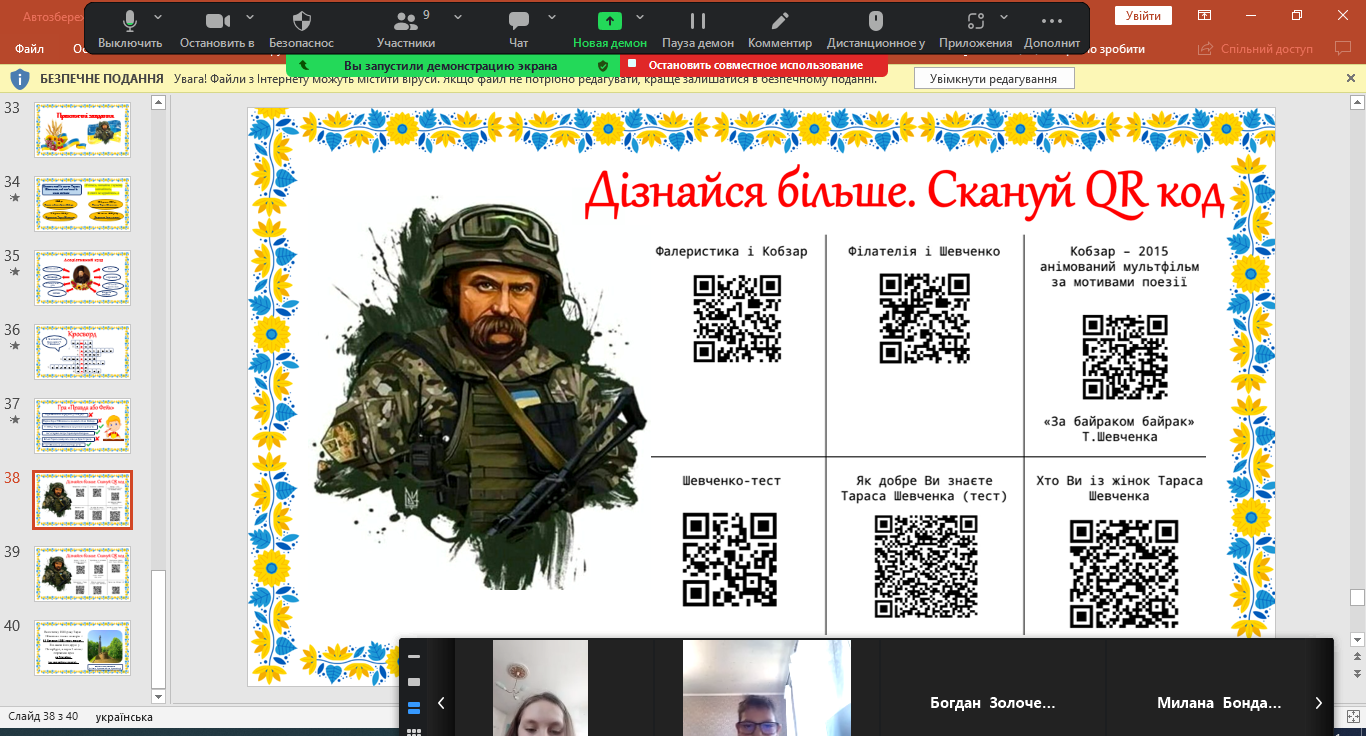
Task: Open the File tab in PowerPoint
Action: pos(30,48)
